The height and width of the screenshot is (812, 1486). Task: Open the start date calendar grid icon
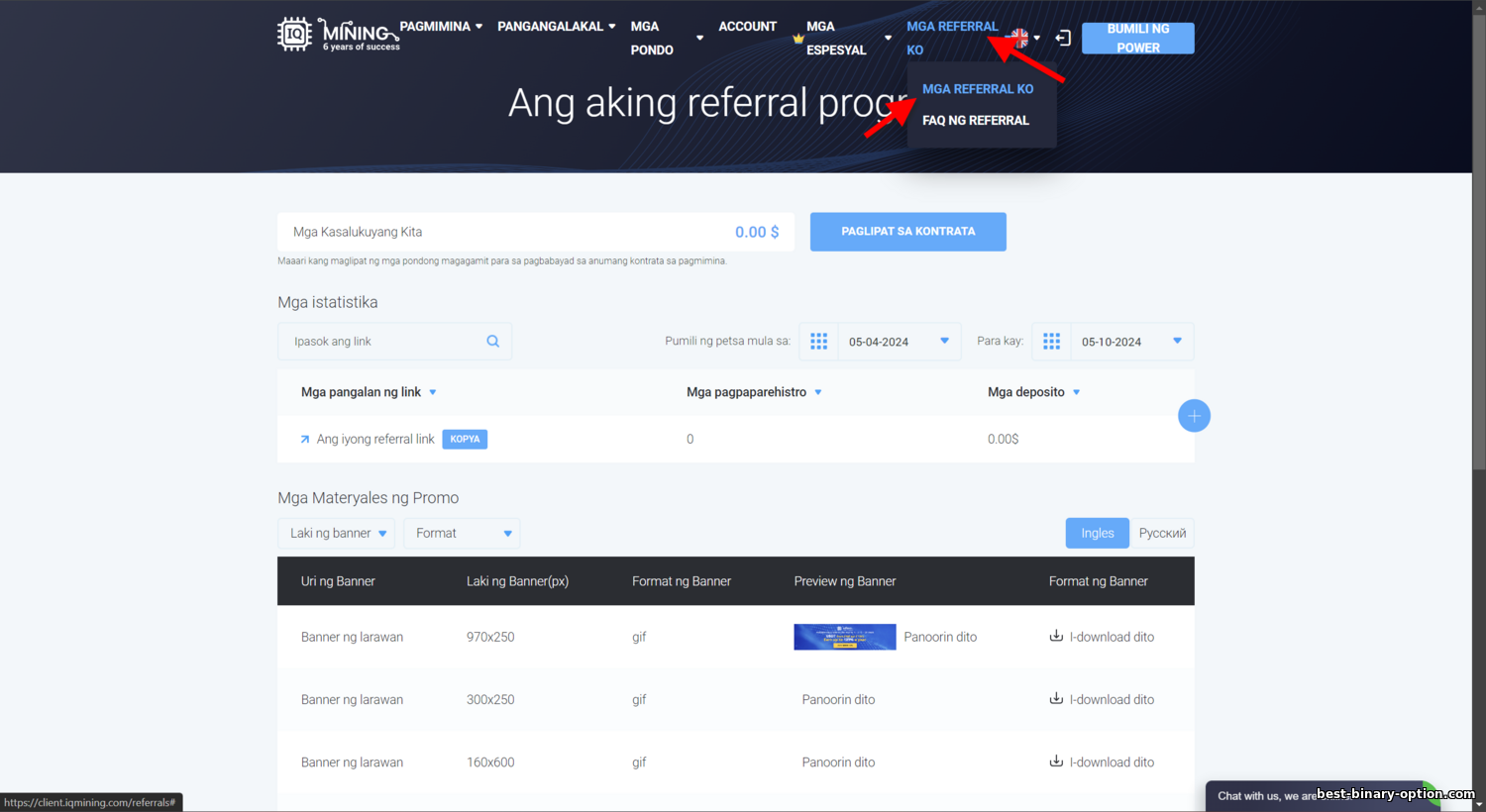click(x=818, y=342)
